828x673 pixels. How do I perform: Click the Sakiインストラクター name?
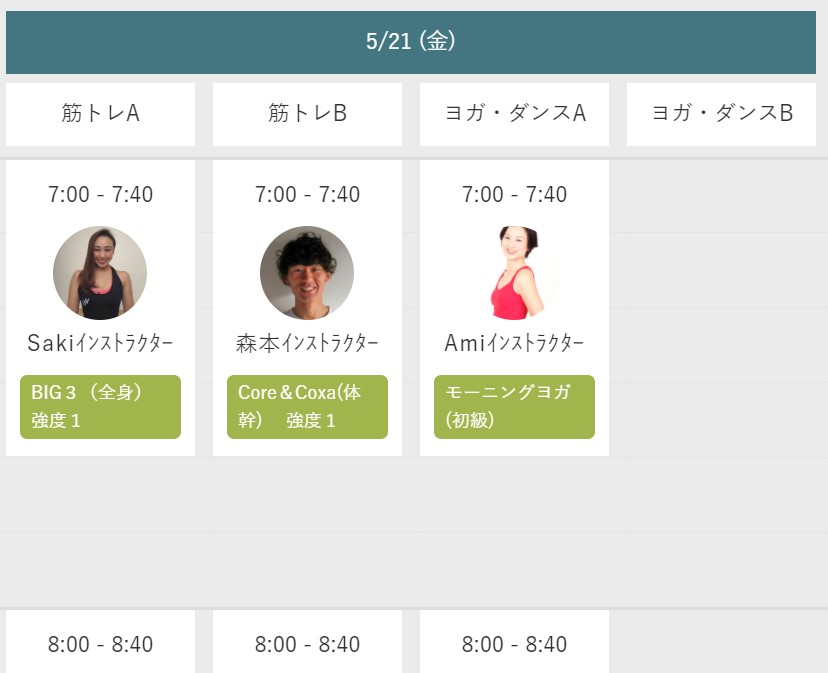[x=100, y=344]
